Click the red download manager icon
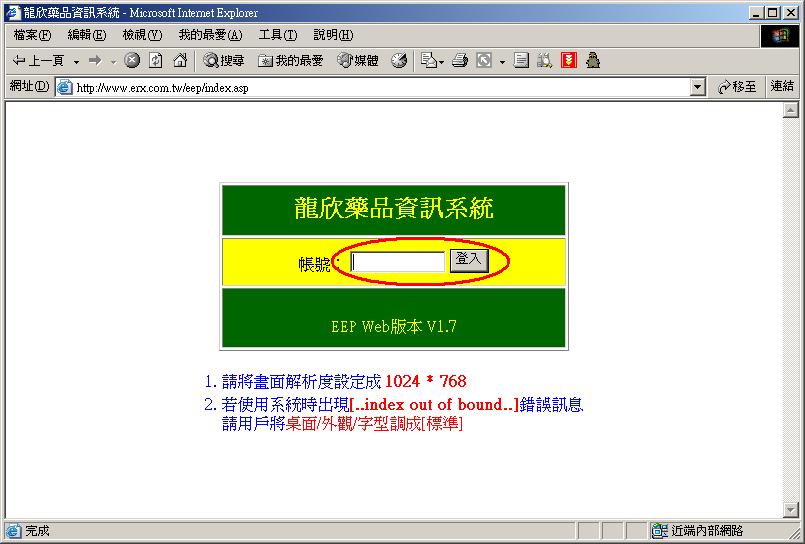 [x=569, y=61]
